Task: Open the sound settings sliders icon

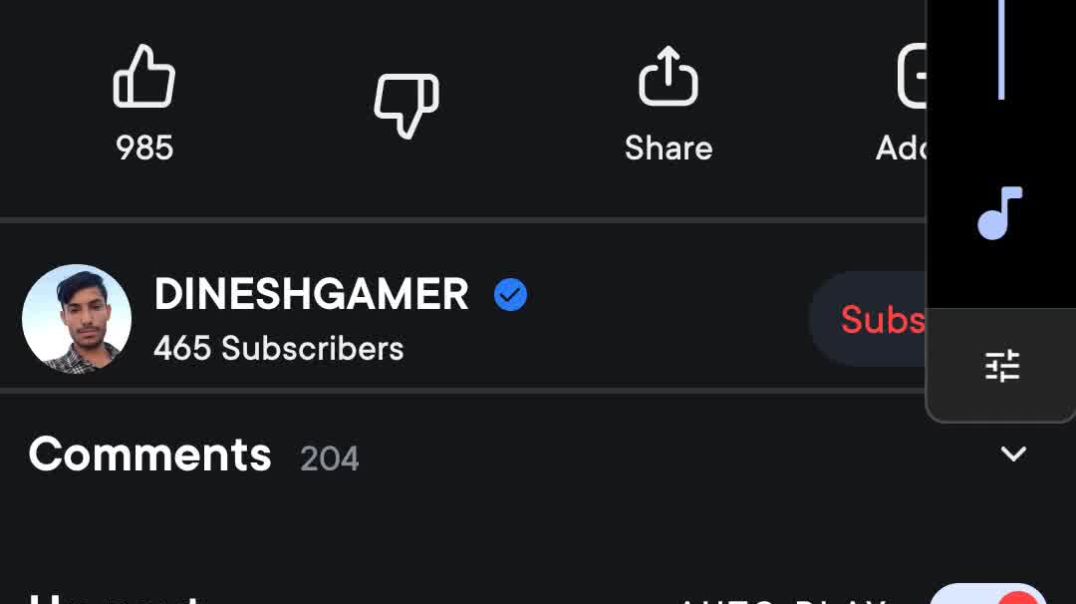Action: (x=1001, y=366)
